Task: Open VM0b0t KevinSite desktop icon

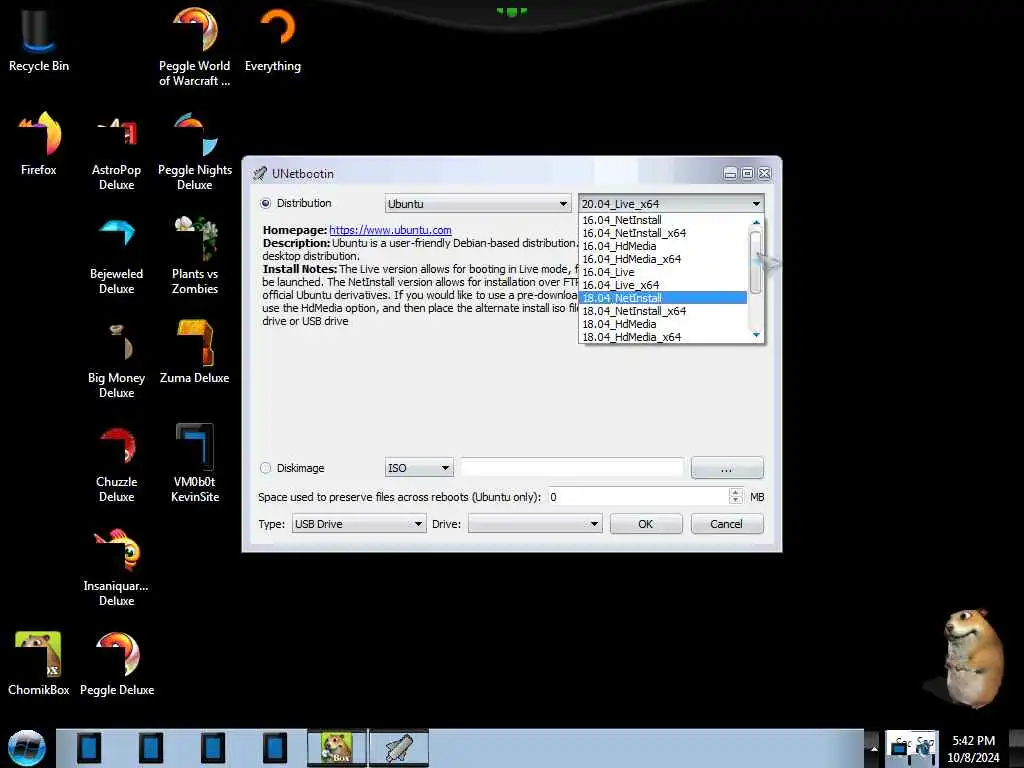Action: (195, 464)
